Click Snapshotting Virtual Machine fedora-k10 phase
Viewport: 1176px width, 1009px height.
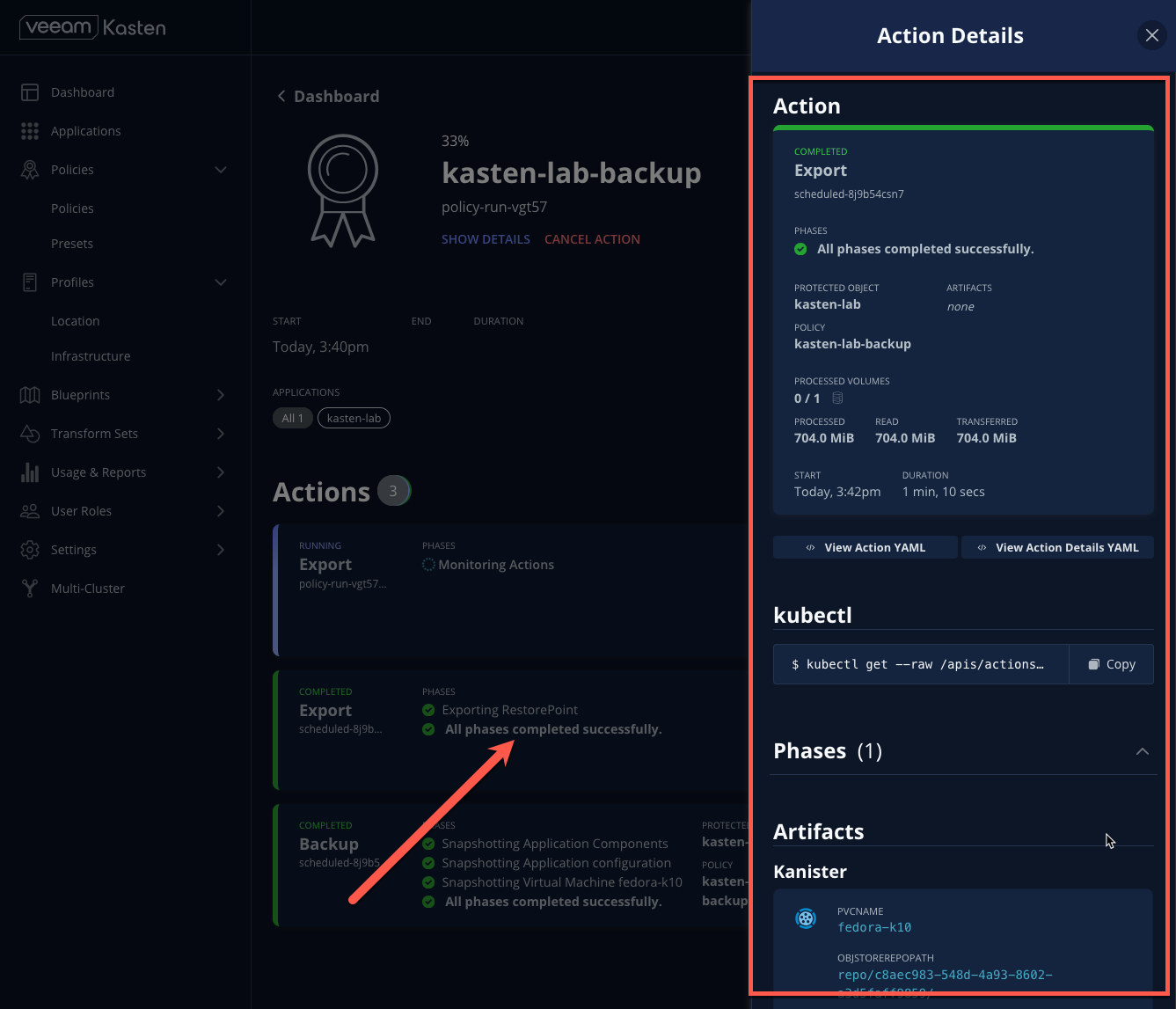pos(562,882)
